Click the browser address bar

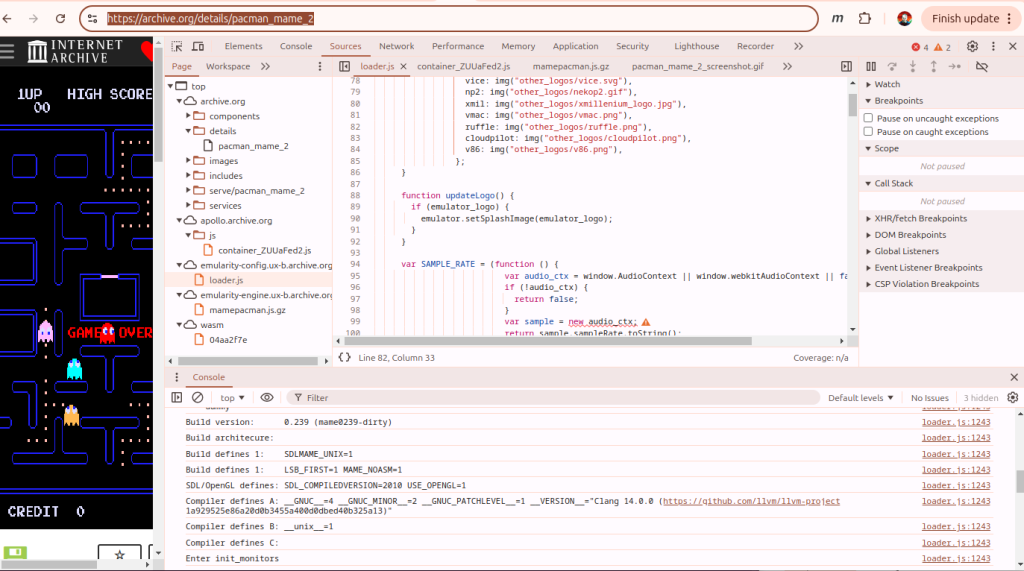pyautogui.click(x=449, y=18)
